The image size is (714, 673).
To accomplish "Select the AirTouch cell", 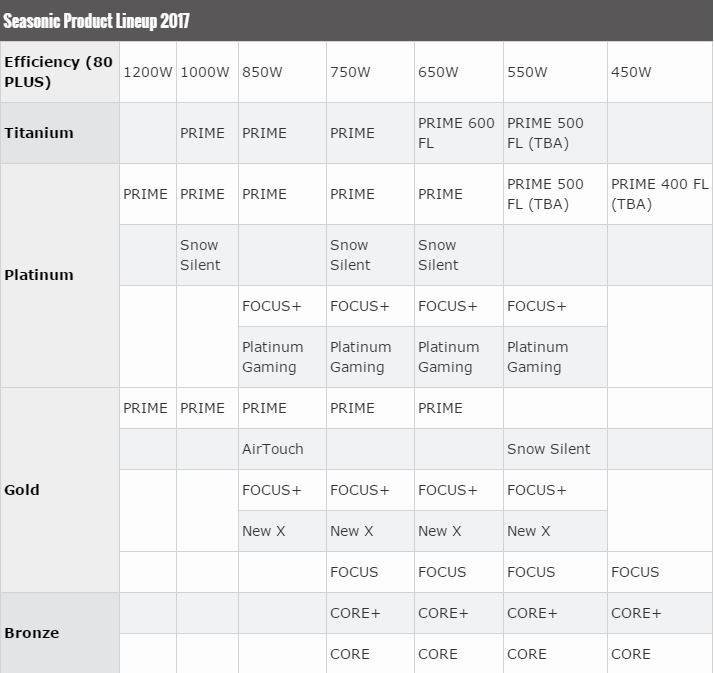I will point(272,449).
